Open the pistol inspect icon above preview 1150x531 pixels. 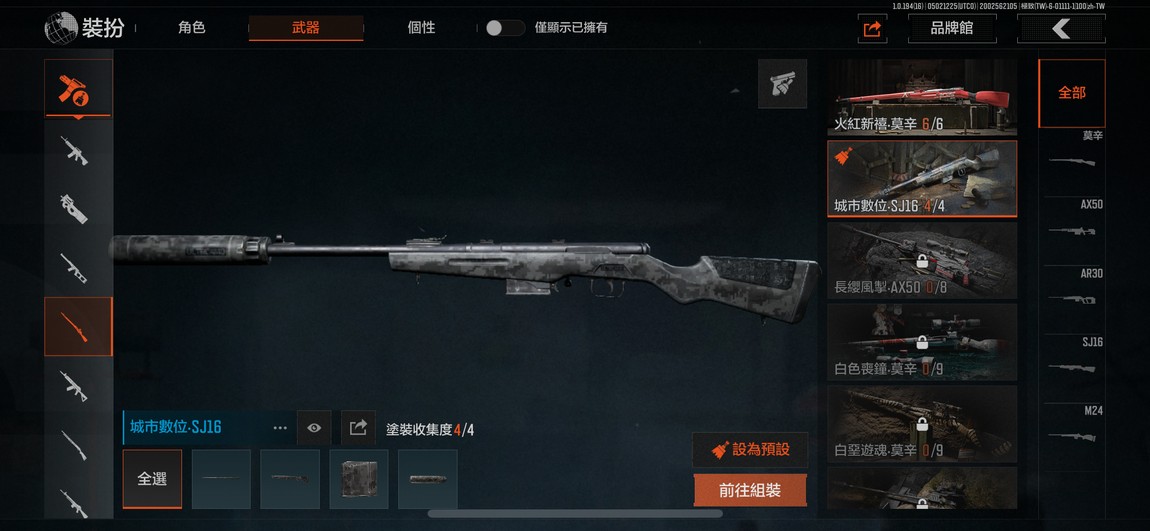coord(782,84)
